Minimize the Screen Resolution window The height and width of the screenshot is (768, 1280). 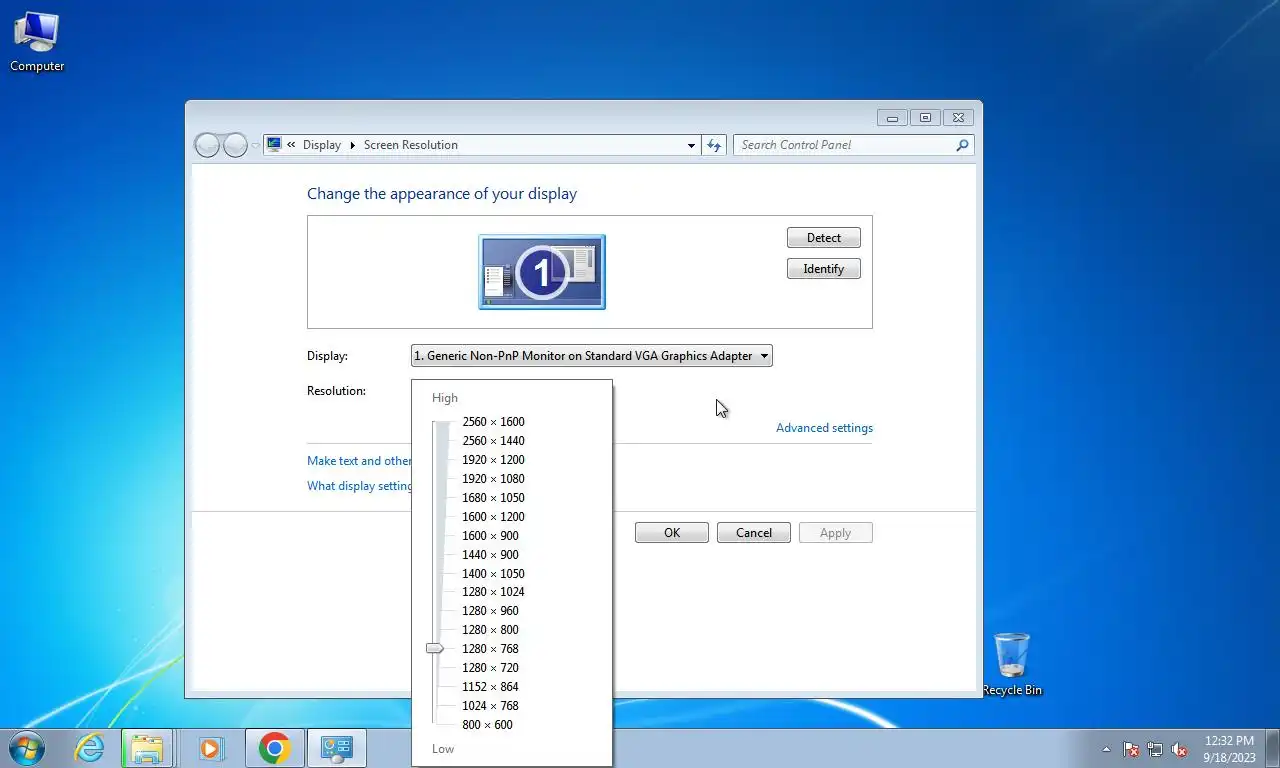[x=892, y=117]
